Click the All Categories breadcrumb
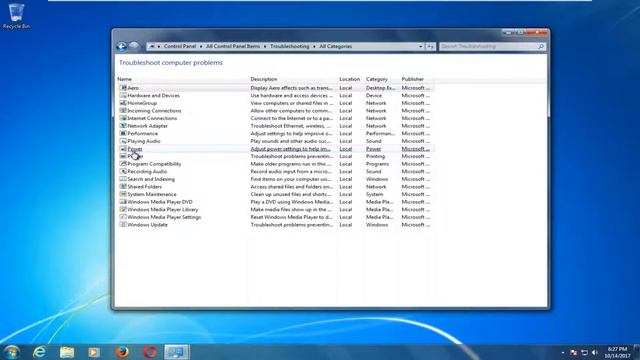Screen dimensions: 640x360 coord(336,47)
